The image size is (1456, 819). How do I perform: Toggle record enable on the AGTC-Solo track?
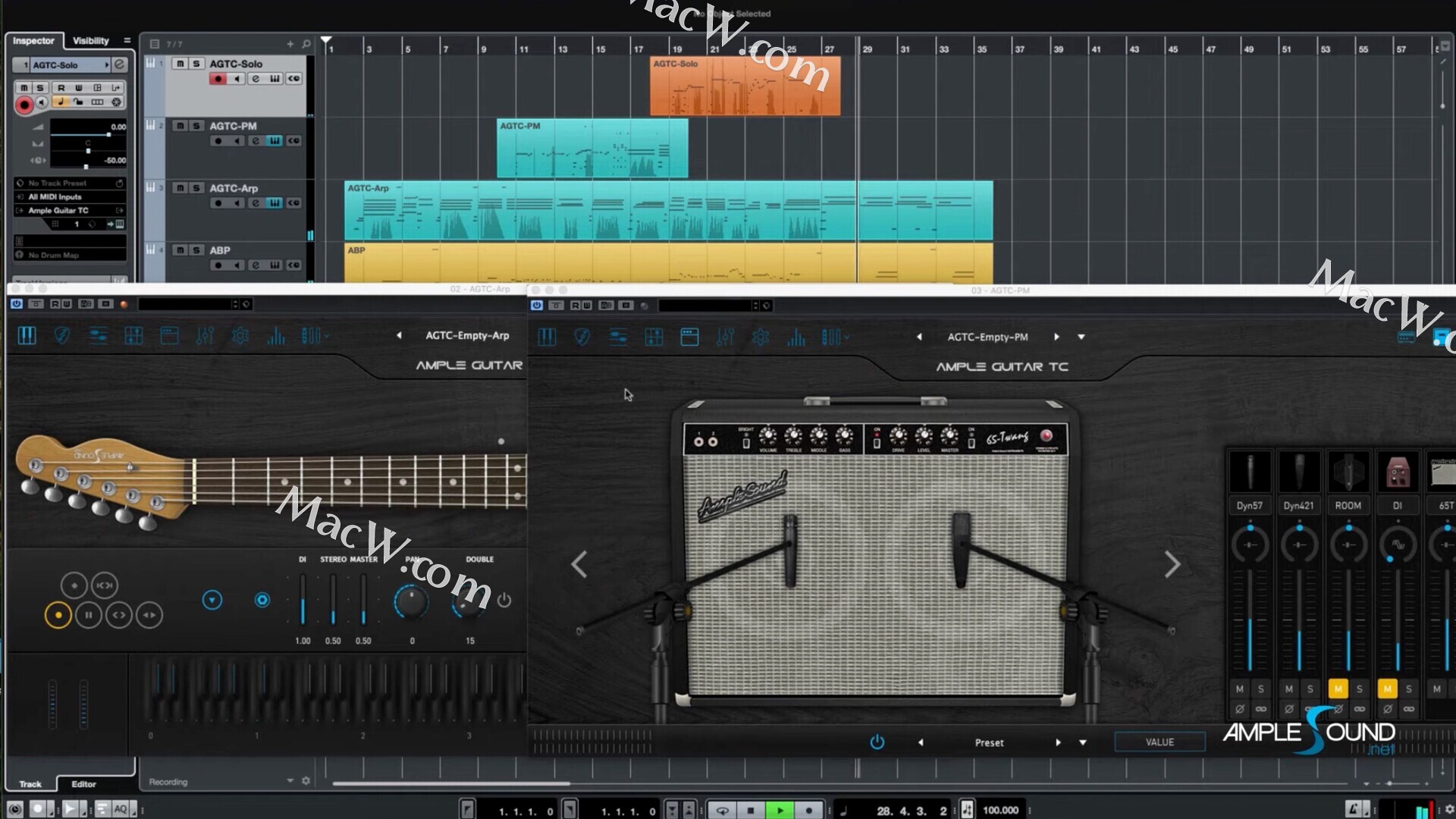[x=218, y=79]
